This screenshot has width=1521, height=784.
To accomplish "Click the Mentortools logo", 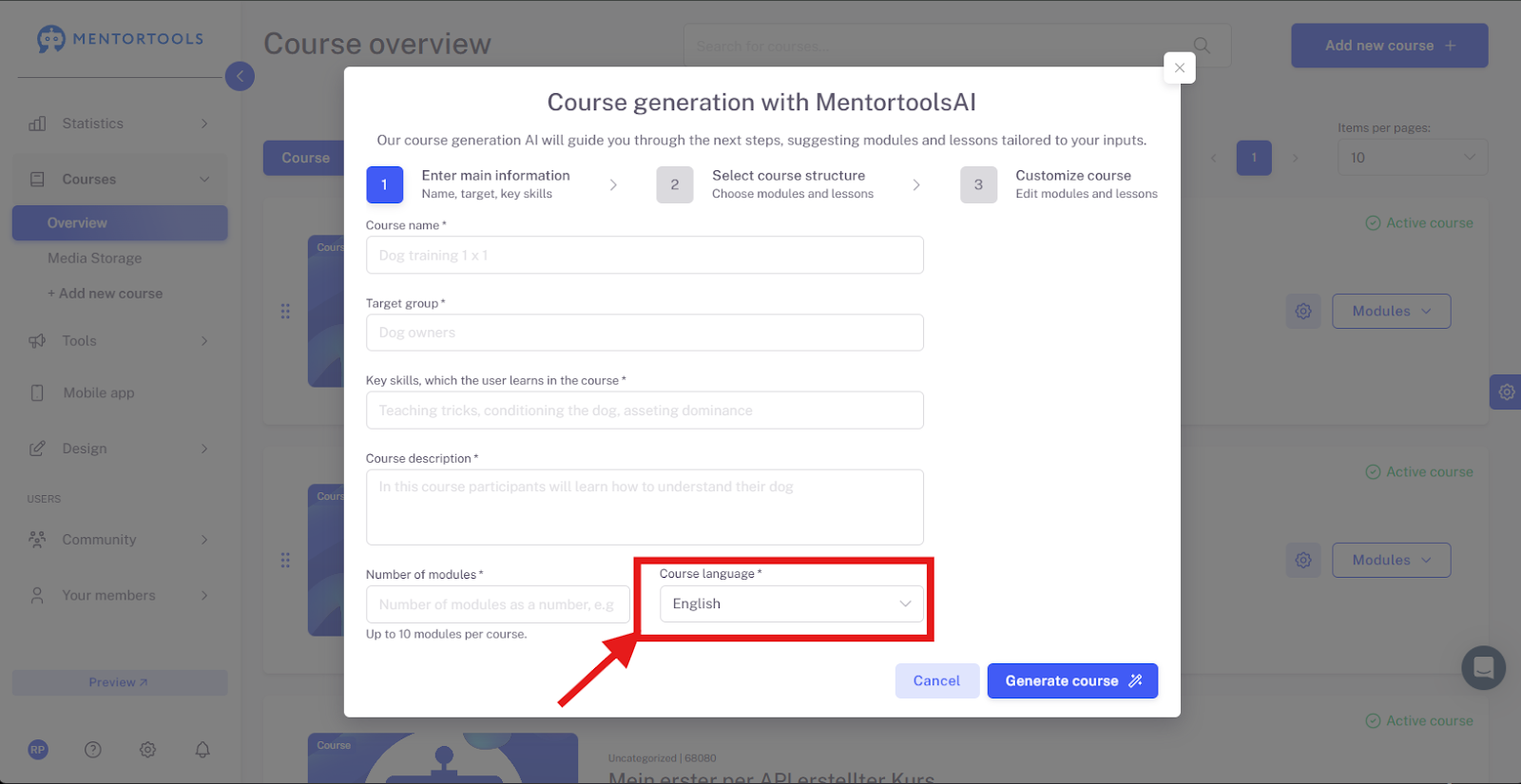I will [121, 39].
